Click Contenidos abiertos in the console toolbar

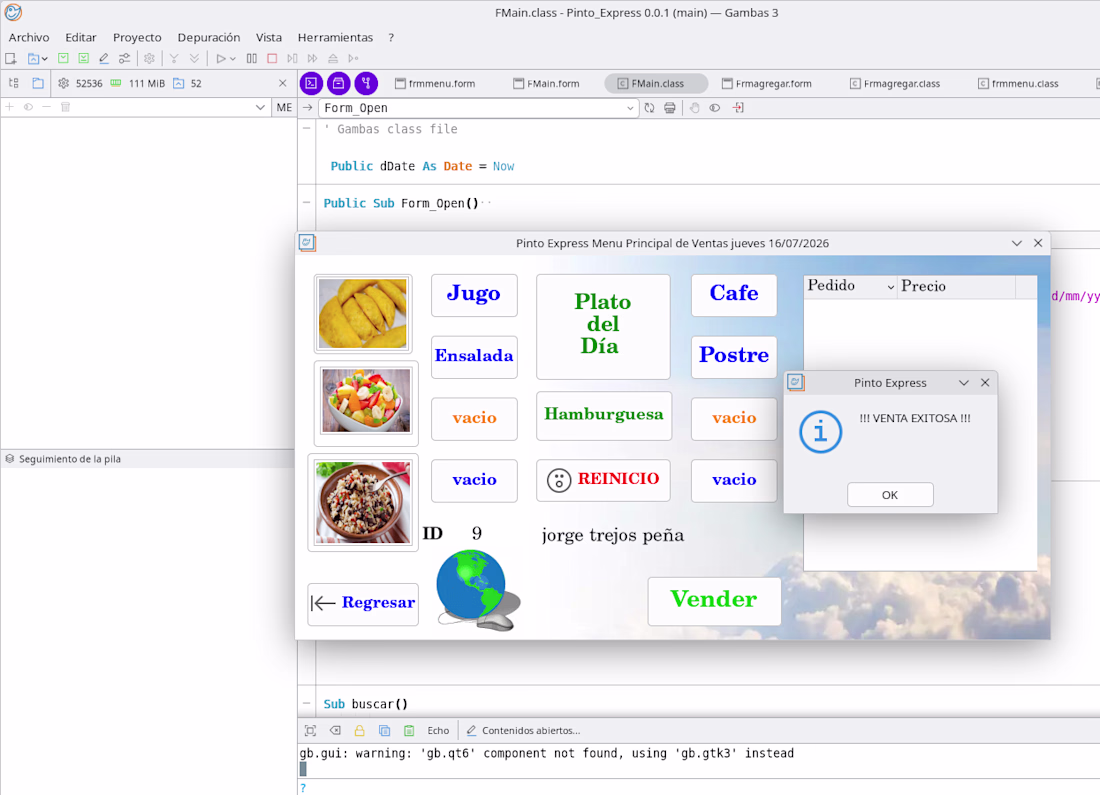point(523,730)
